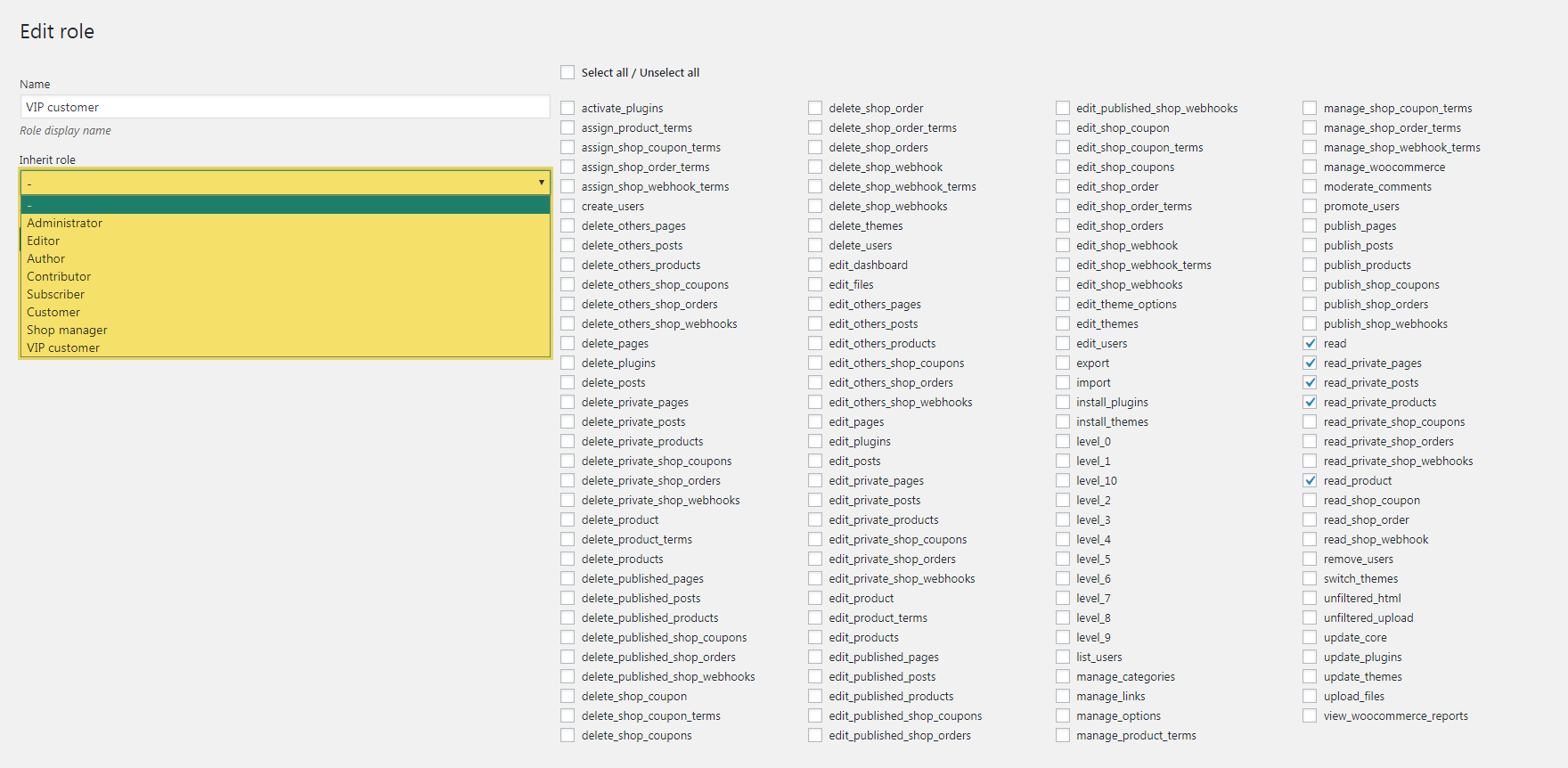
Task: Enable the edit_theme_options checkbox
Action: (1063, 304)
